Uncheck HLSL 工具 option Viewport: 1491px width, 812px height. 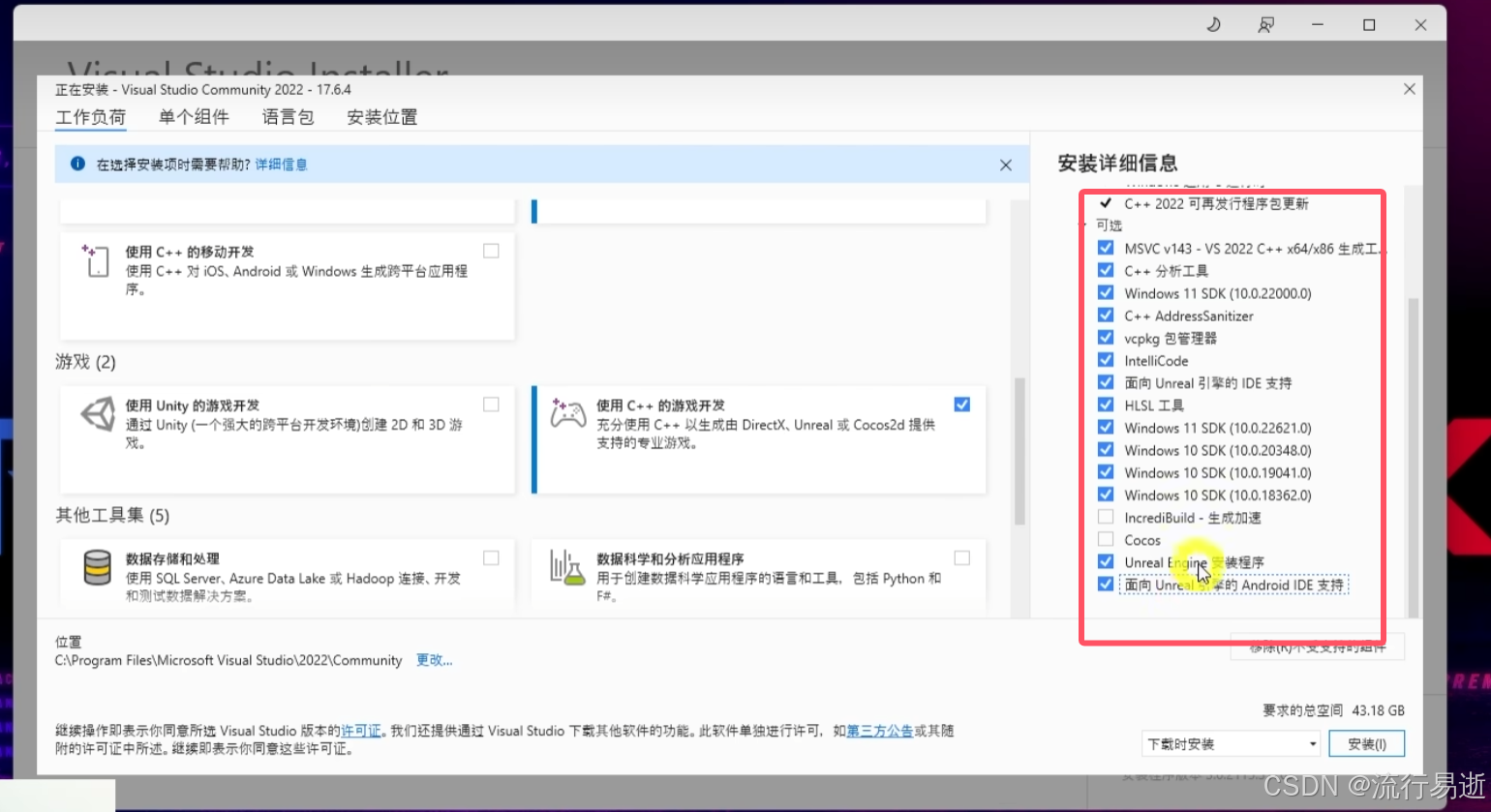click(1106, 405)
